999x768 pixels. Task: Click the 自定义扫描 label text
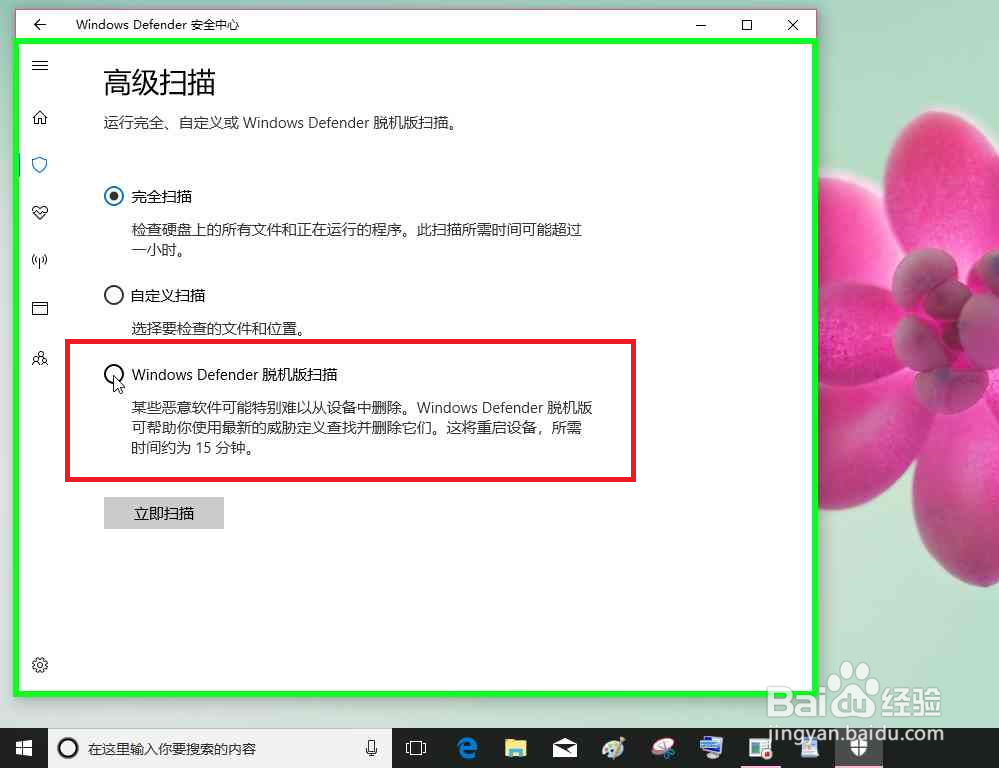click(x=168, y=296)
